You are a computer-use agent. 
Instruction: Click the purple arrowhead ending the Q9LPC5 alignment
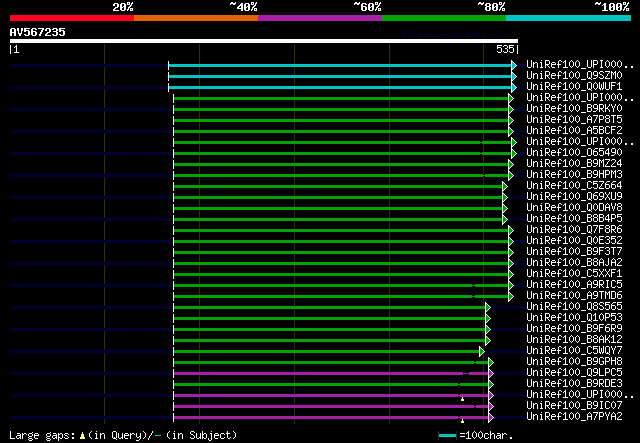click(491, 374)
